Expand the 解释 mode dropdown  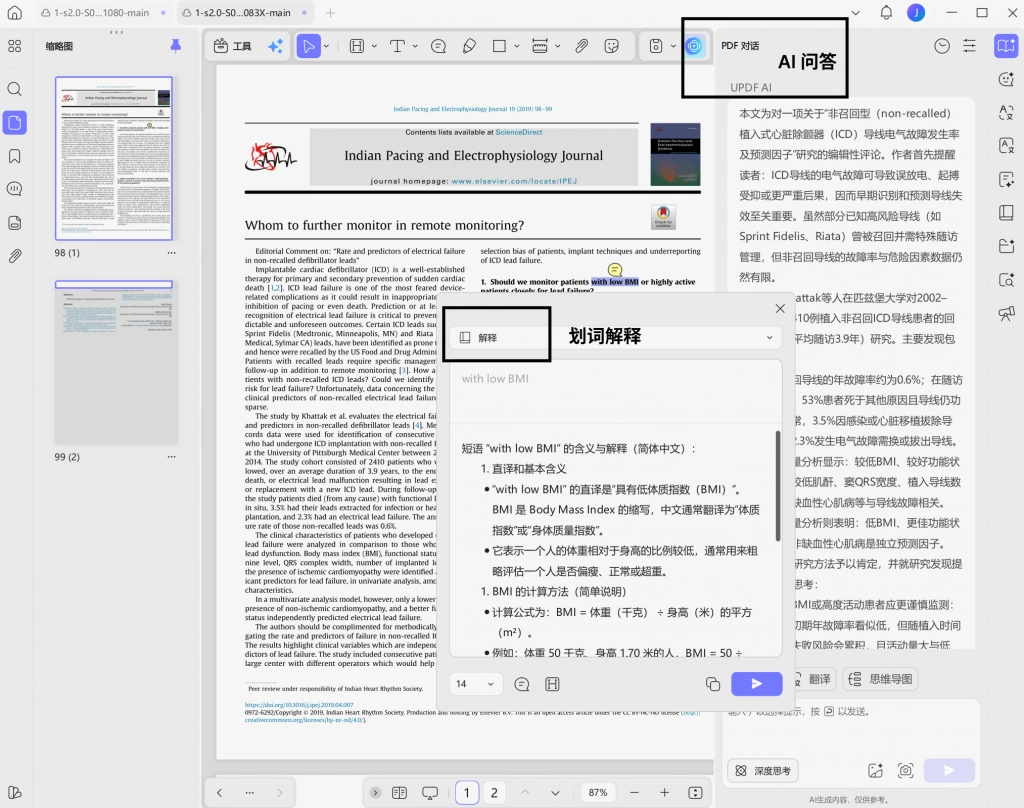(x=769, y=338)
